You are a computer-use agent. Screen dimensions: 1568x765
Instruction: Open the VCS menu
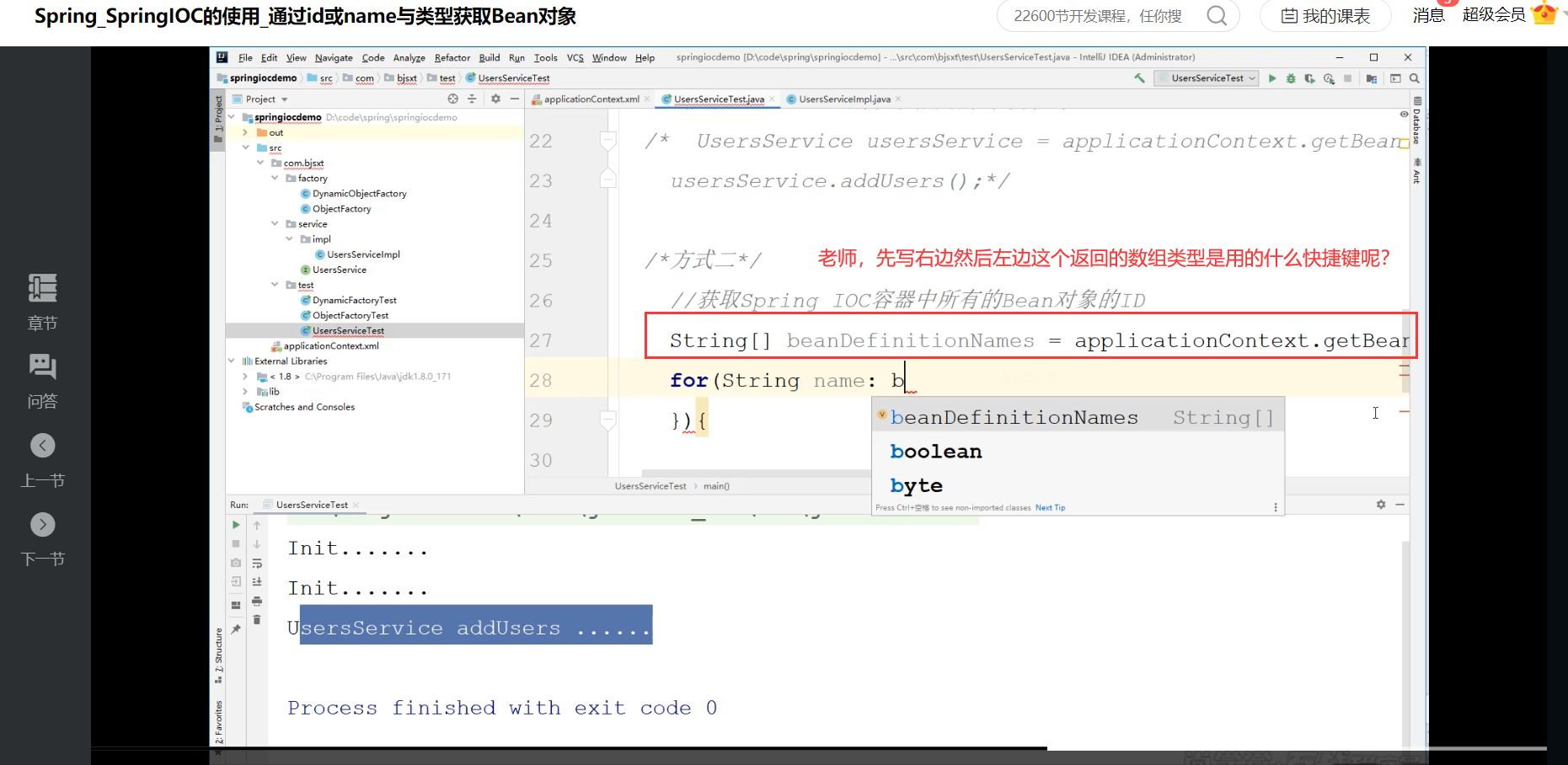click(575, 57)
